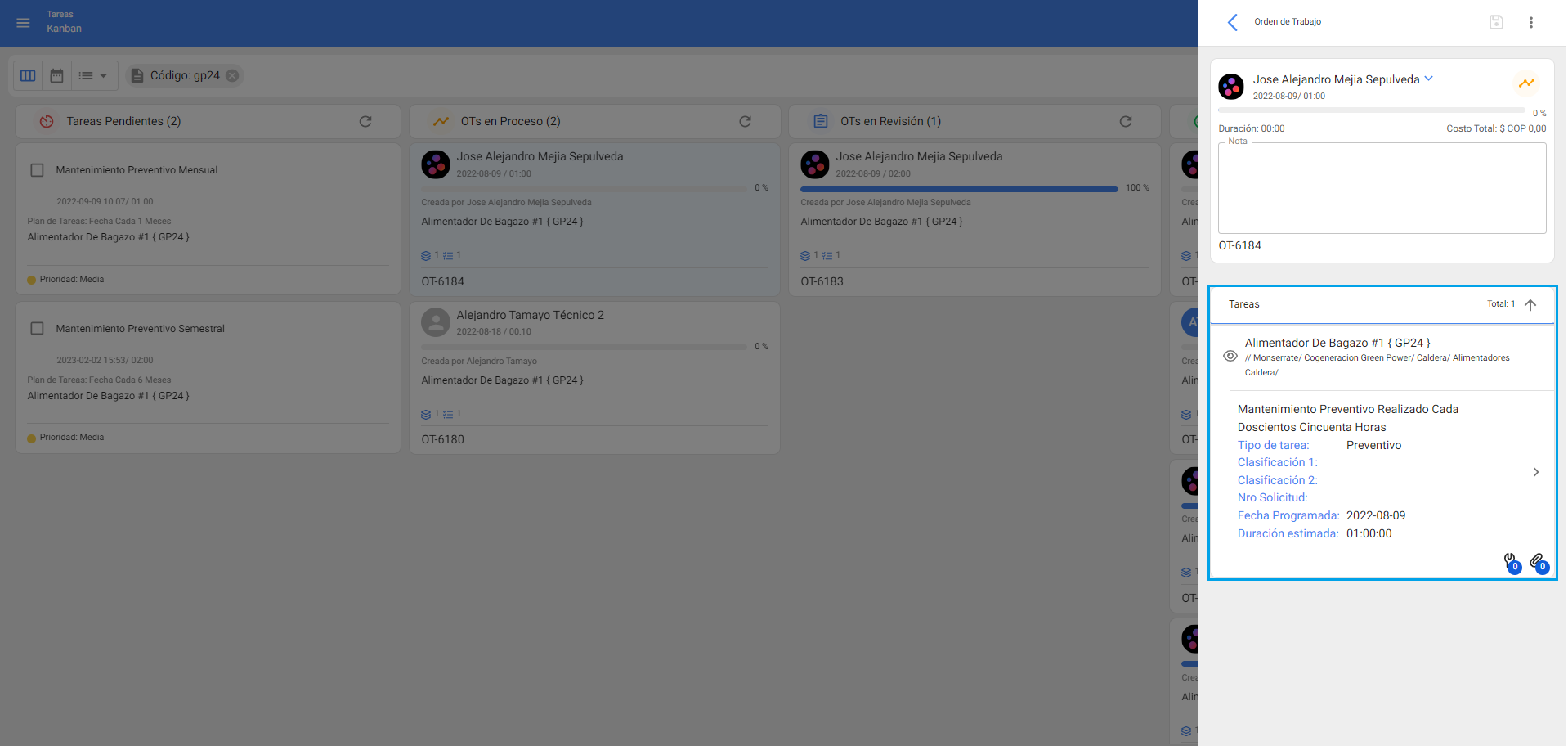
Task: Open the list view dropdown
Action: pos(93,75)
